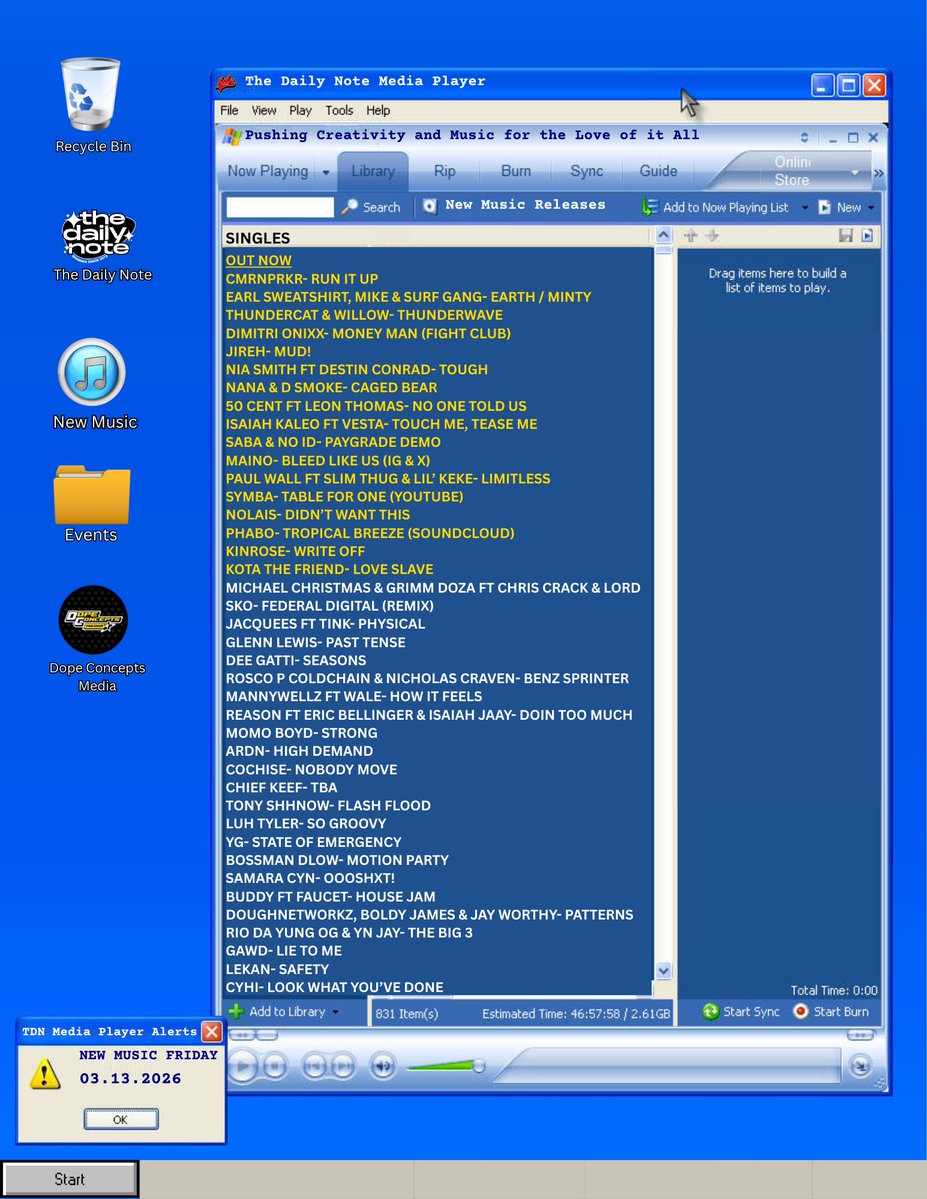
Task: Open the File menu
Action: click(229, 110)
